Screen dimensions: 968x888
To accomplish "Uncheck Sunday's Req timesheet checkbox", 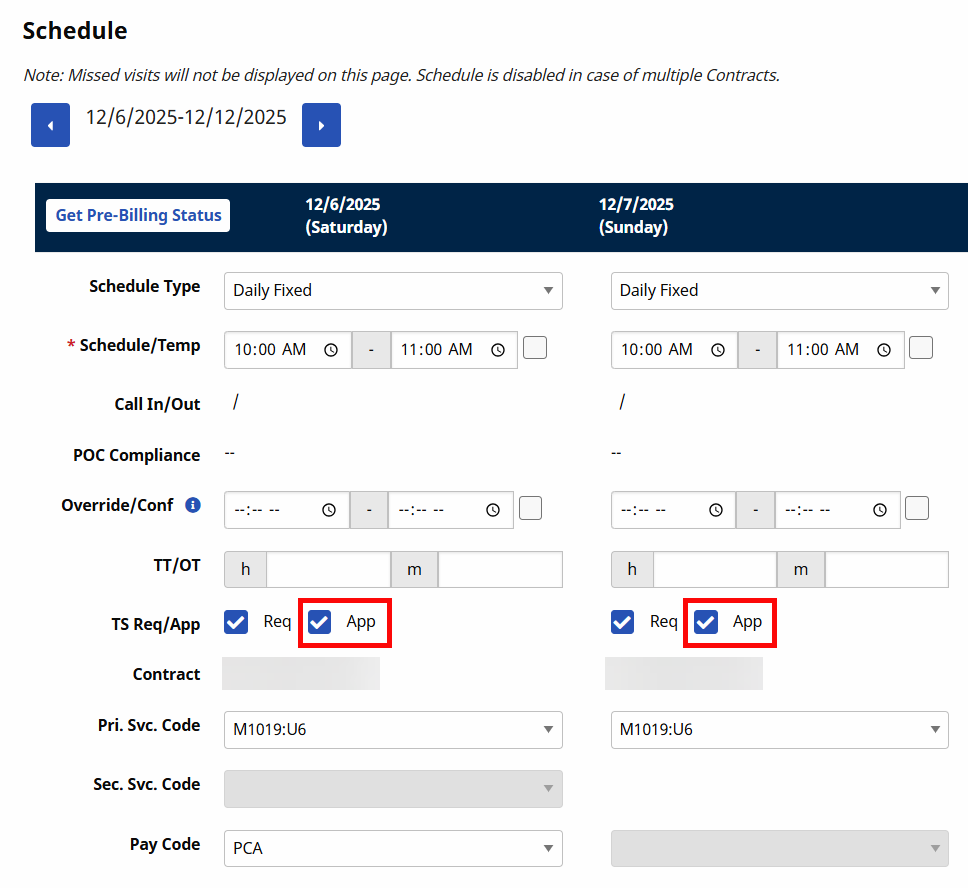I will [623, 622].
